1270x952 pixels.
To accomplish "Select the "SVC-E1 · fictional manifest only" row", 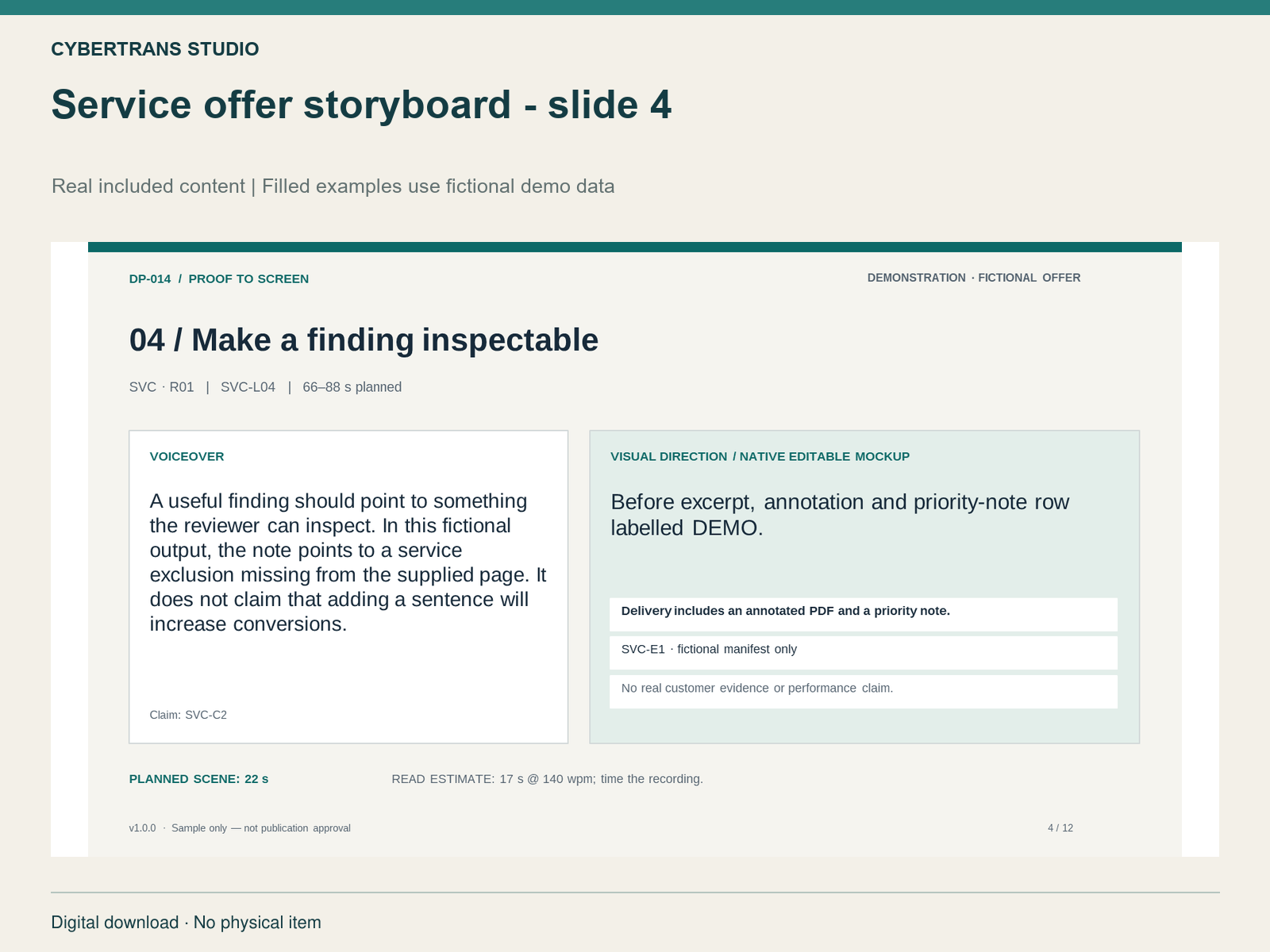I will pyautogui.click(x=864, y=652).
